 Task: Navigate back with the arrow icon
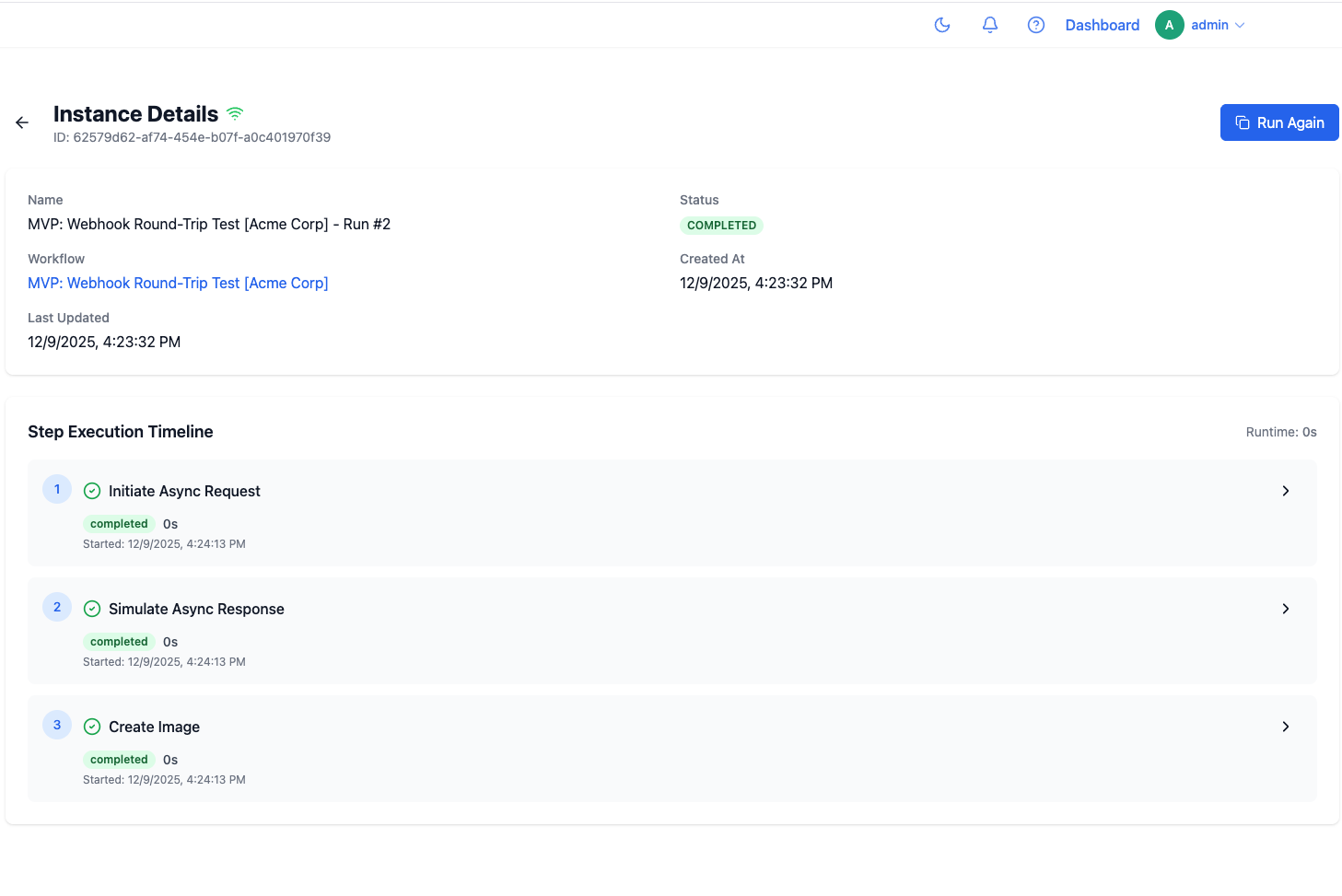(x=21, y=122)
